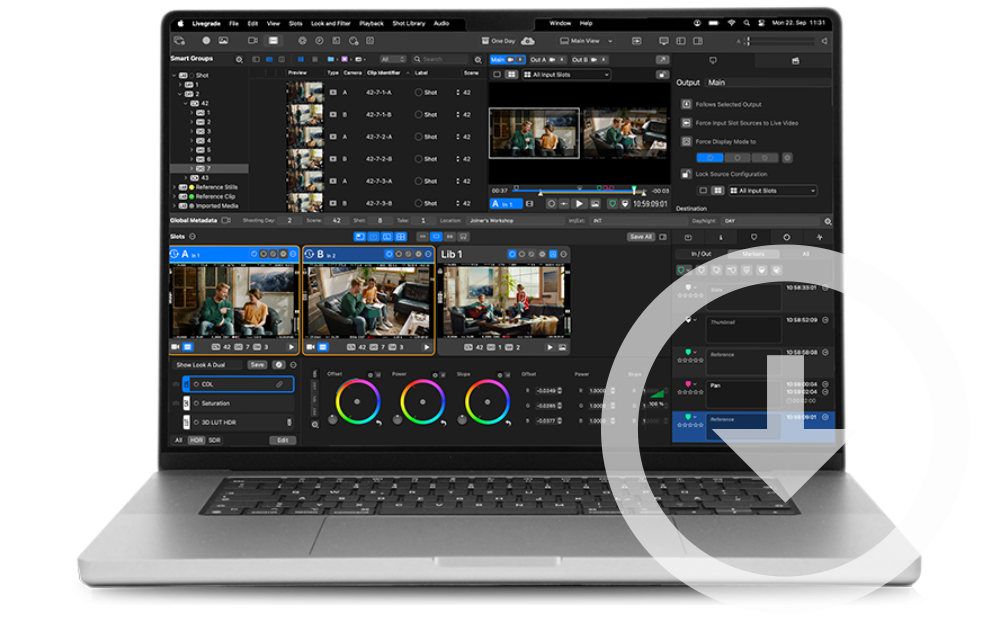Select the Saturation grading node
This screenshot has width=1000, height=628.
(x=216, y=403)
